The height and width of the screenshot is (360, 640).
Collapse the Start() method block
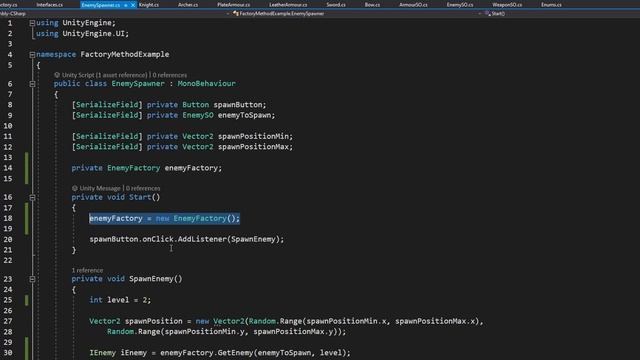tap(32, 198)
